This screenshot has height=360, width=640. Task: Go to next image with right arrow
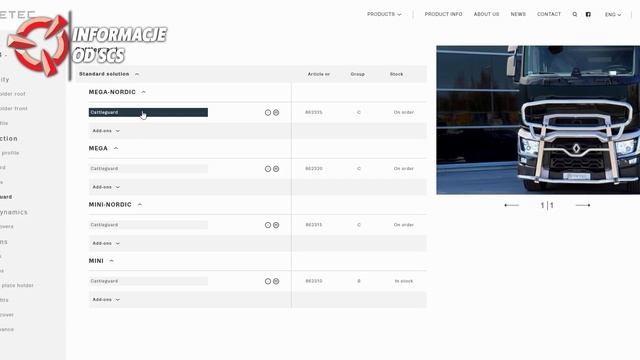pos(583,205)
